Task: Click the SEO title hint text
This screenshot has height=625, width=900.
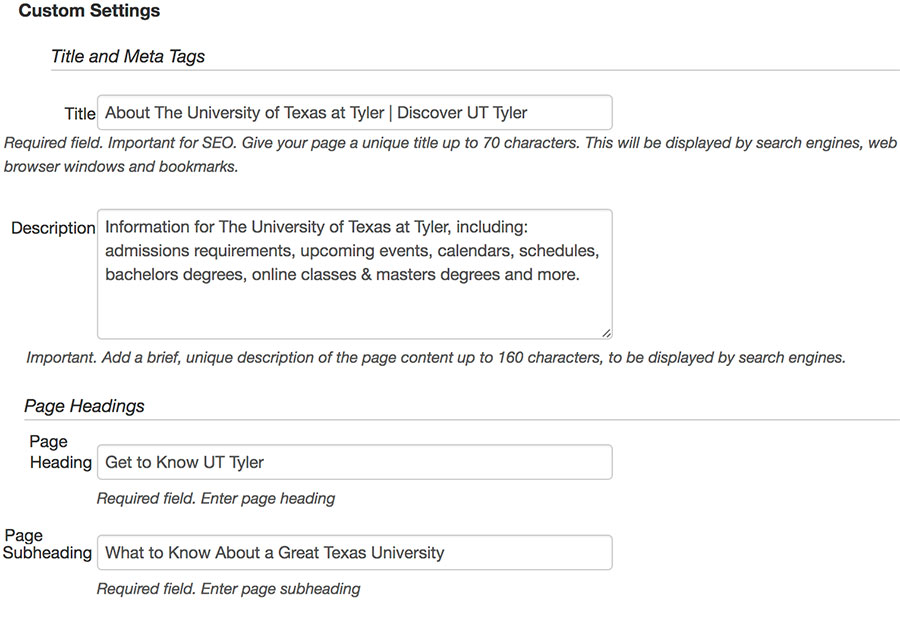Action: point(450,154)
